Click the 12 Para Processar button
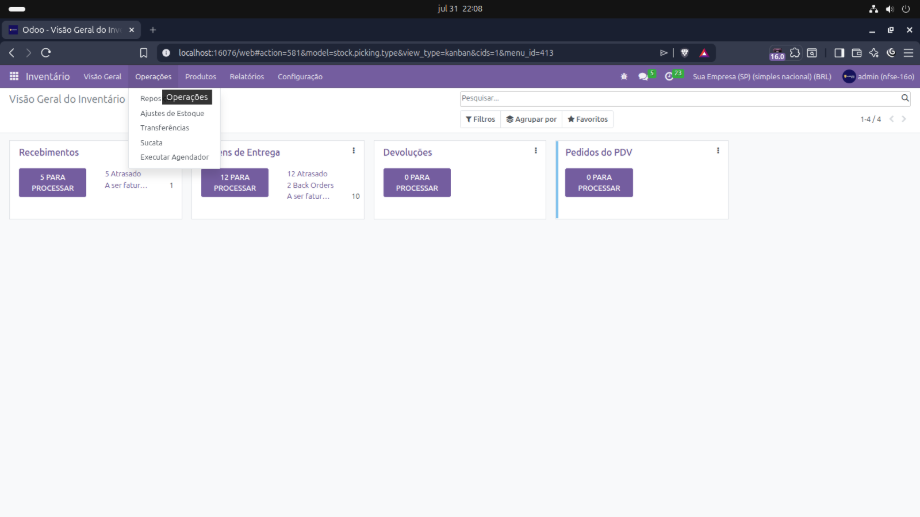The height and width of the screenshot is (517, 920). [x=235, y=183]
